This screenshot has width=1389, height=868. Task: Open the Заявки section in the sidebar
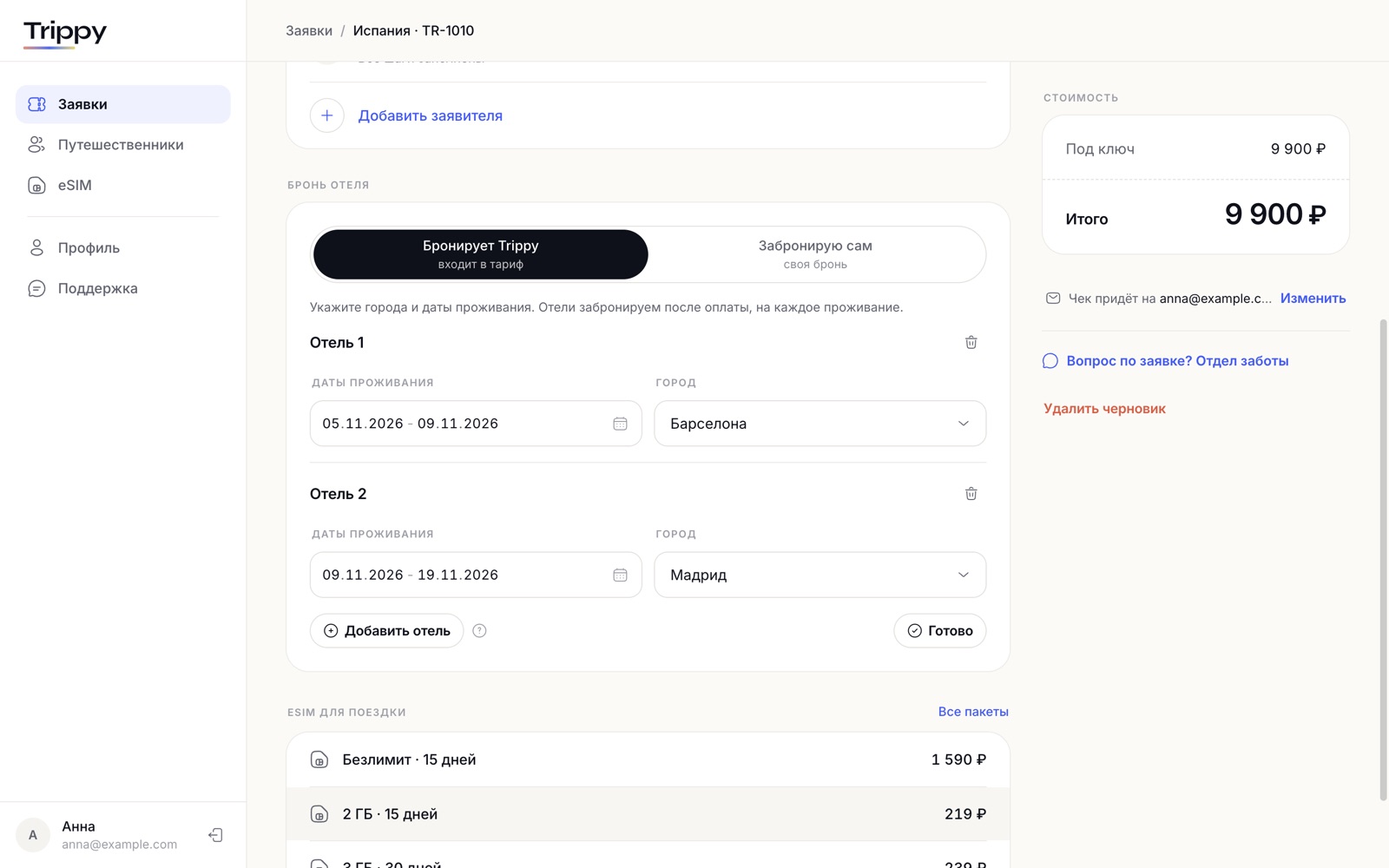pyautogui.click(x=123, y=104)
